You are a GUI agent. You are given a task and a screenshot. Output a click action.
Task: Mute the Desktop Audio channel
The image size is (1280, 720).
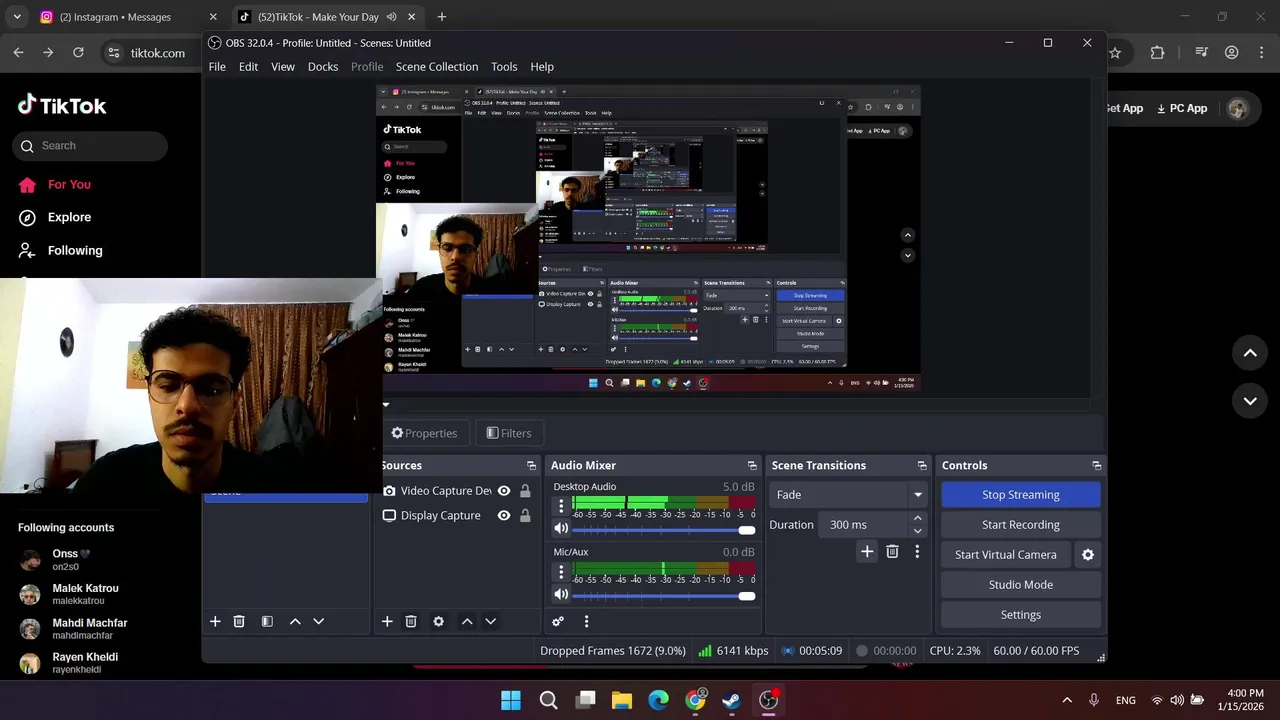tap(561, 529)
